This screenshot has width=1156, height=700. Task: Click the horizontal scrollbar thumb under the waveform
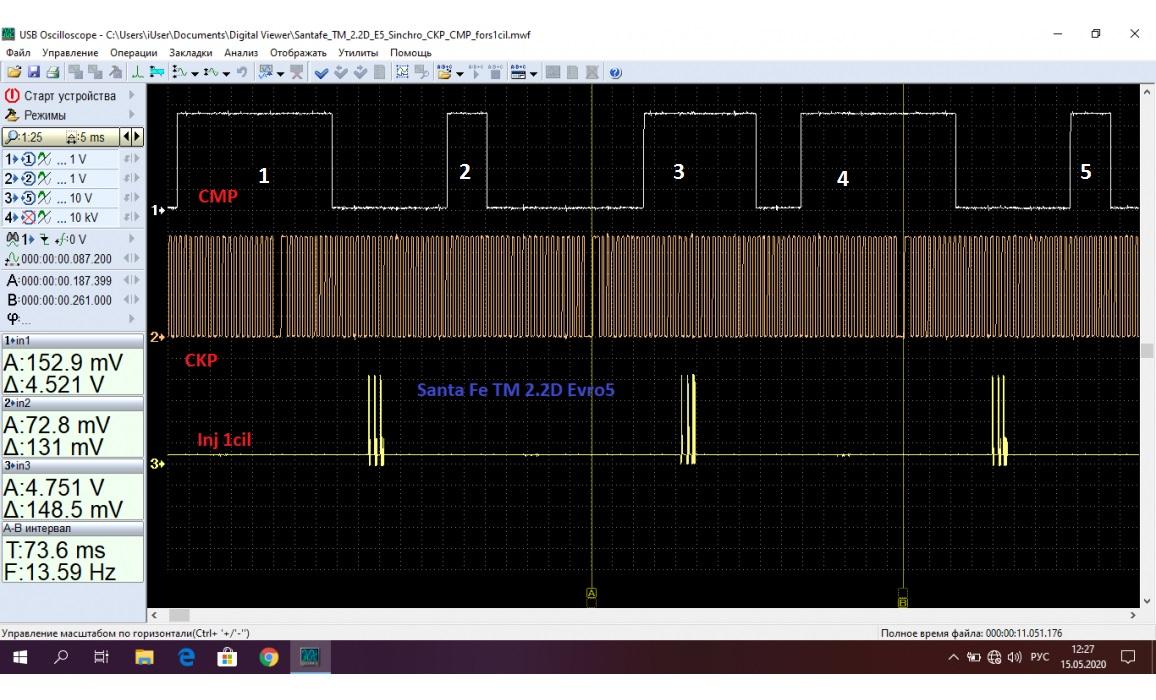179,615
